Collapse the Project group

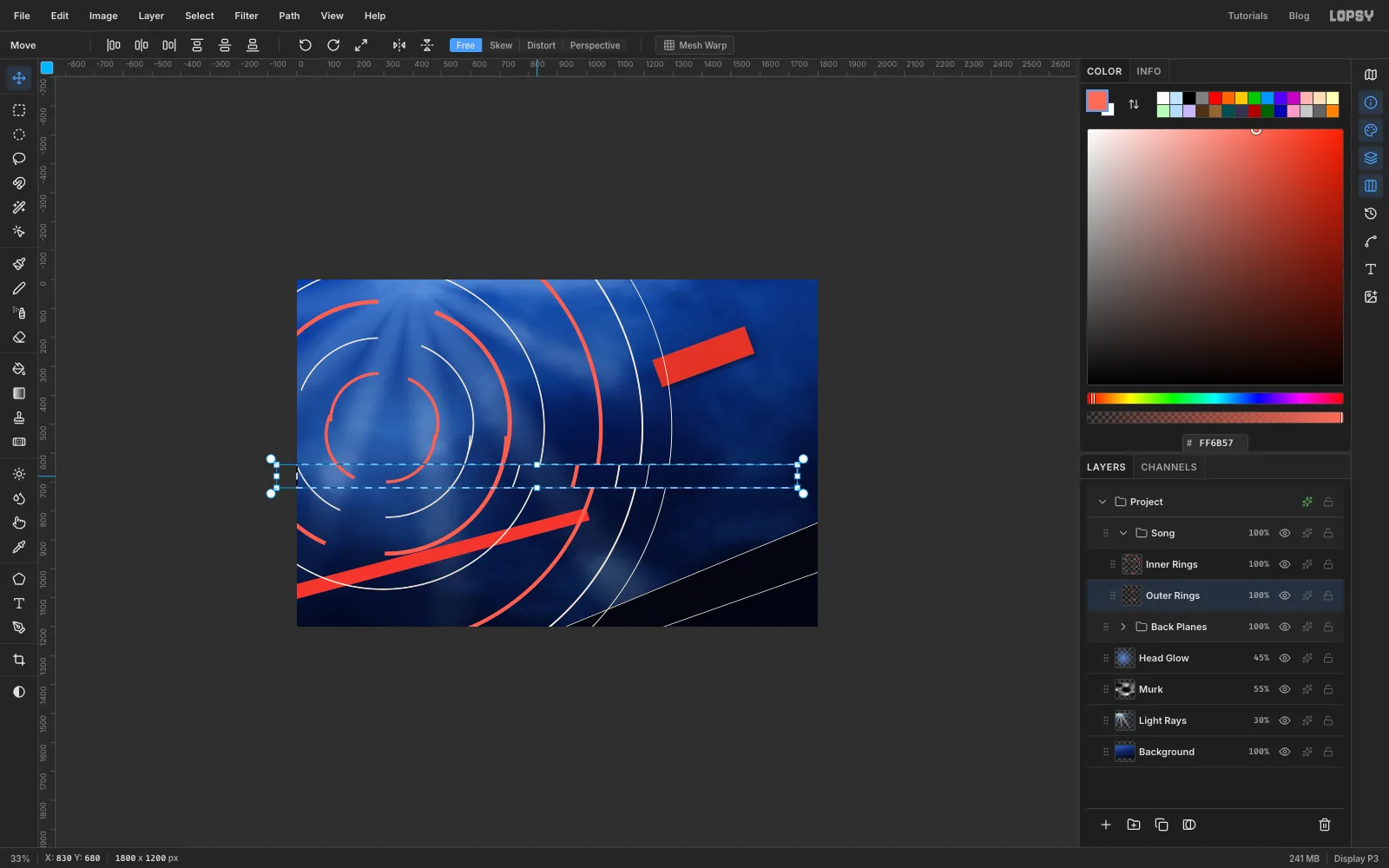1103,502
